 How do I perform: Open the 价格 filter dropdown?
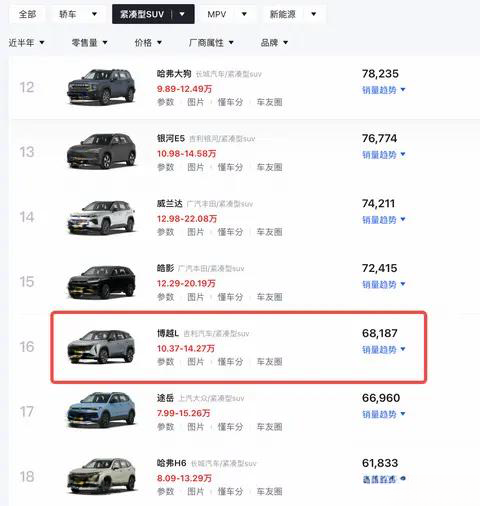click(x=148, y=43)
